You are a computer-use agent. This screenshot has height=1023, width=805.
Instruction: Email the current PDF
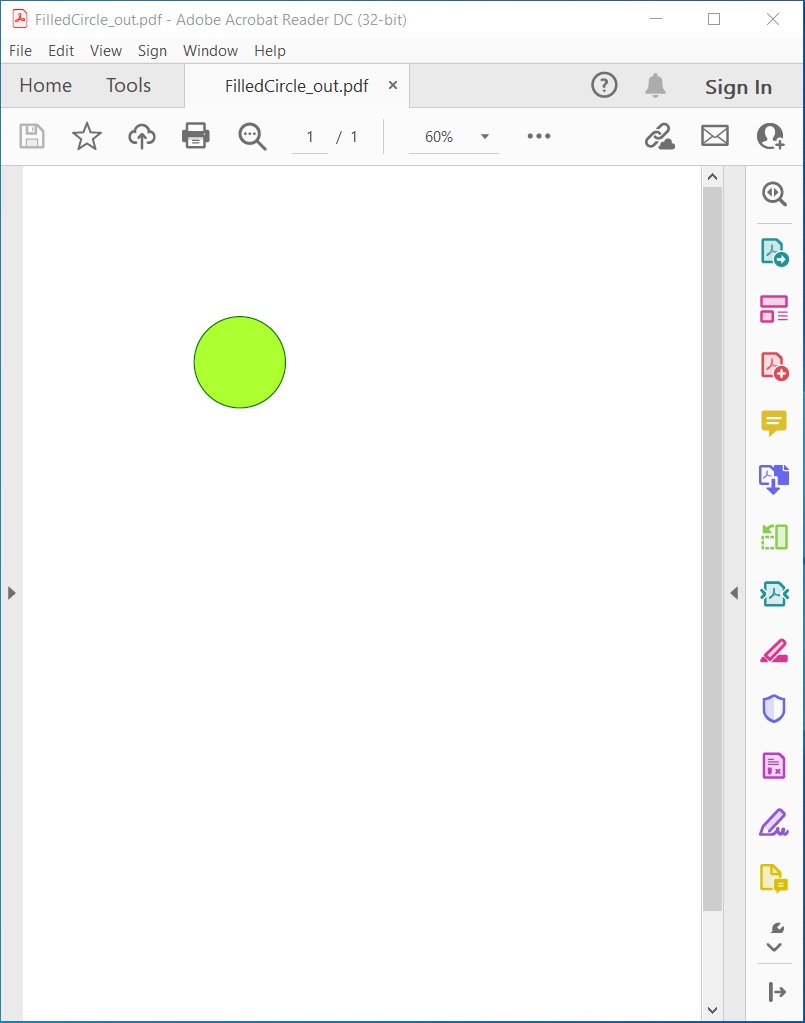(714, 135)
